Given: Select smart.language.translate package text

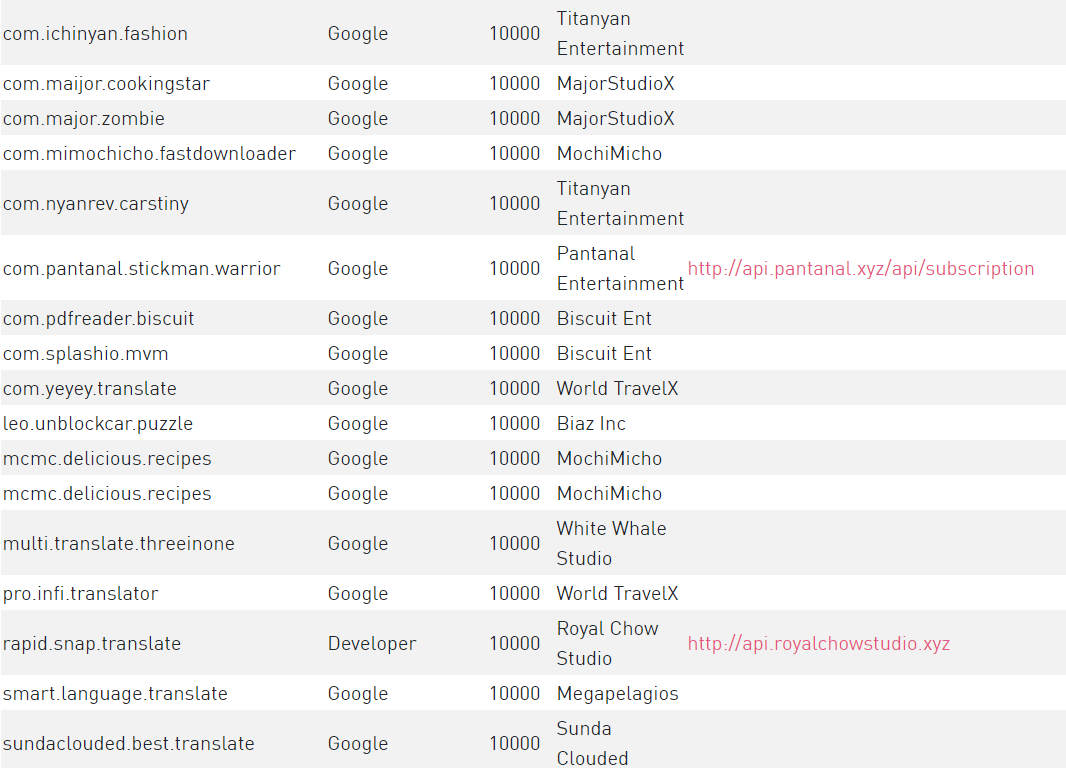Looking at the screenshot, I should pyautogui.click(x=115, y=693).
